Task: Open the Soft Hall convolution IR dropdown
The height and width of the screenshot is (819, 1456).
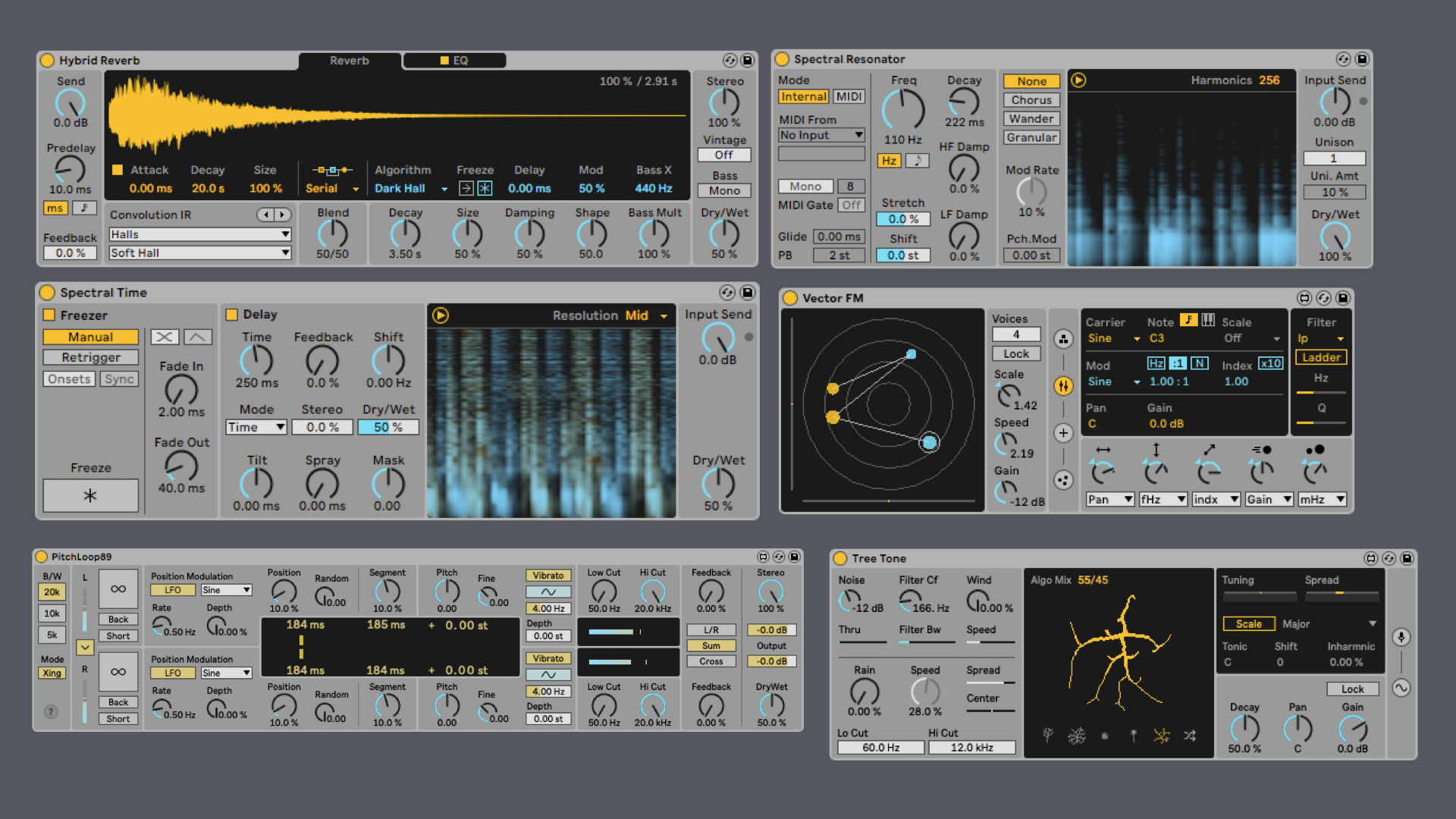Action: (200, 253)
